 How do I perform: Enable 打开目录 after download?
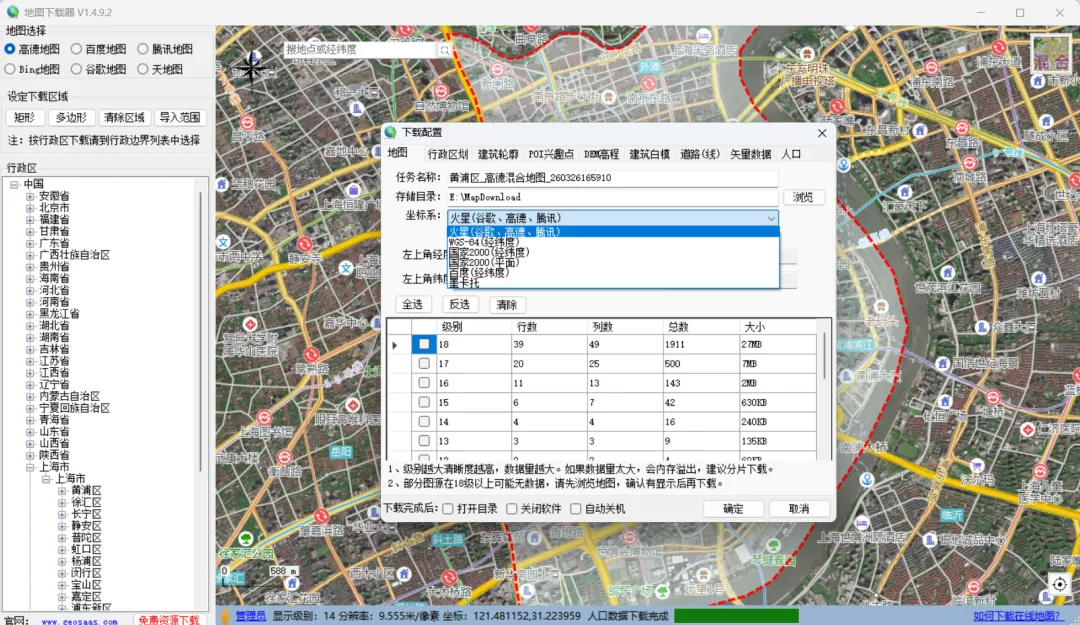pyautogui.click(x=448, y=509)
